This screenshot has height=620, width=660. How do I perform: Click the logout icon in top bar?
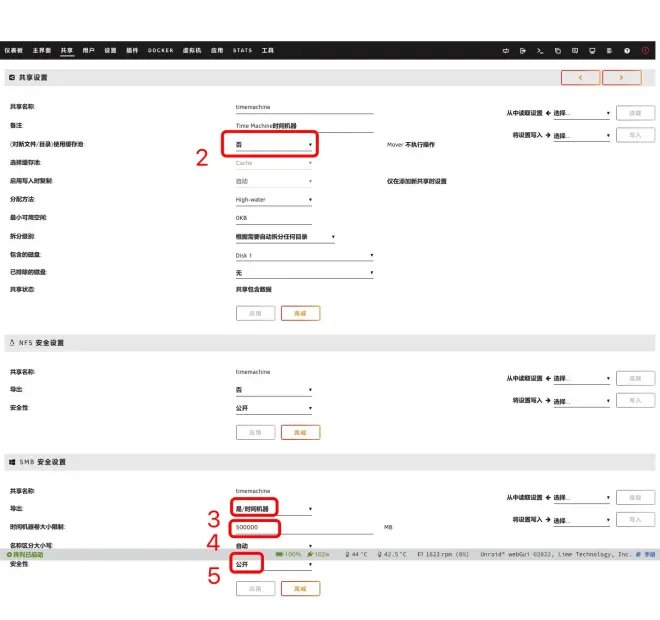point(523,51)
